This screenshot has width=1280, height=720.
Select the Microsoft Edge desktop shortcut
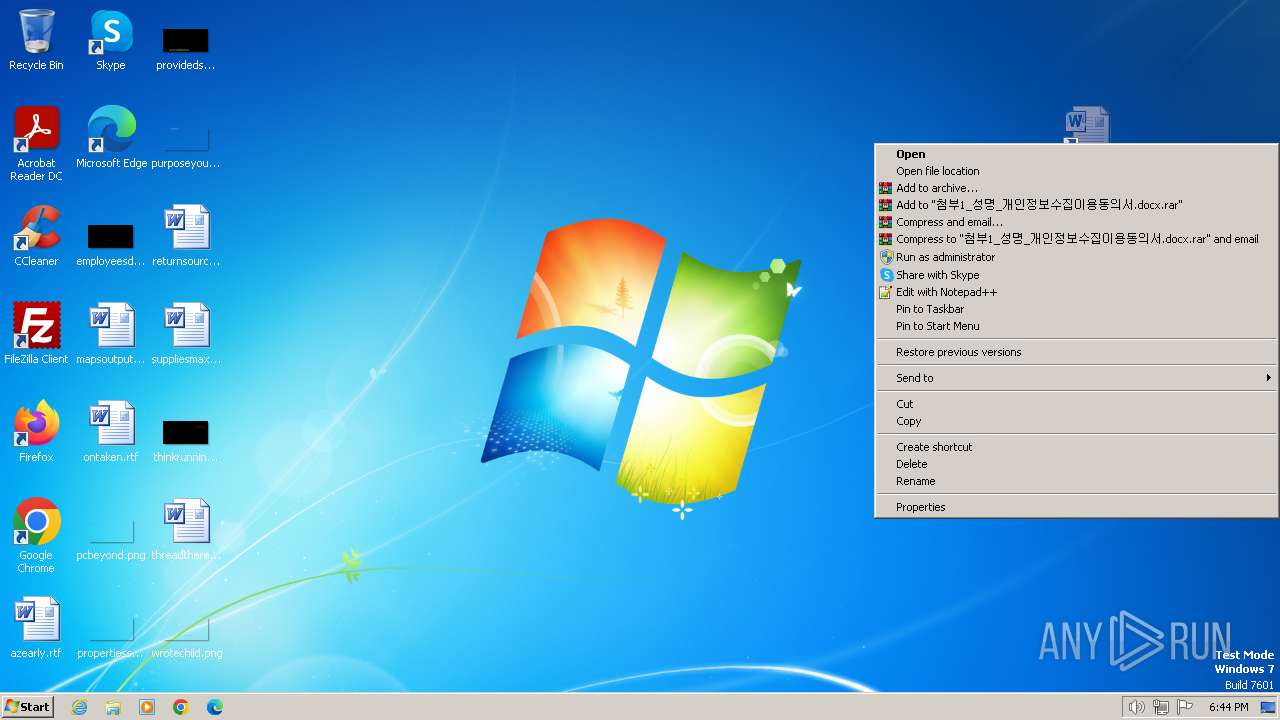pyautogui.click(x=111, y=138)
